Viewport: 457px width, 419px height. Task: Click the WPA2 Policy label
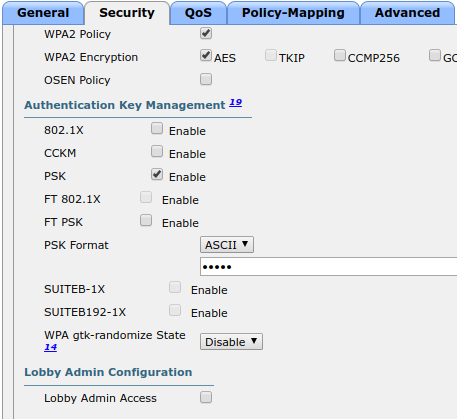(78, 34)
